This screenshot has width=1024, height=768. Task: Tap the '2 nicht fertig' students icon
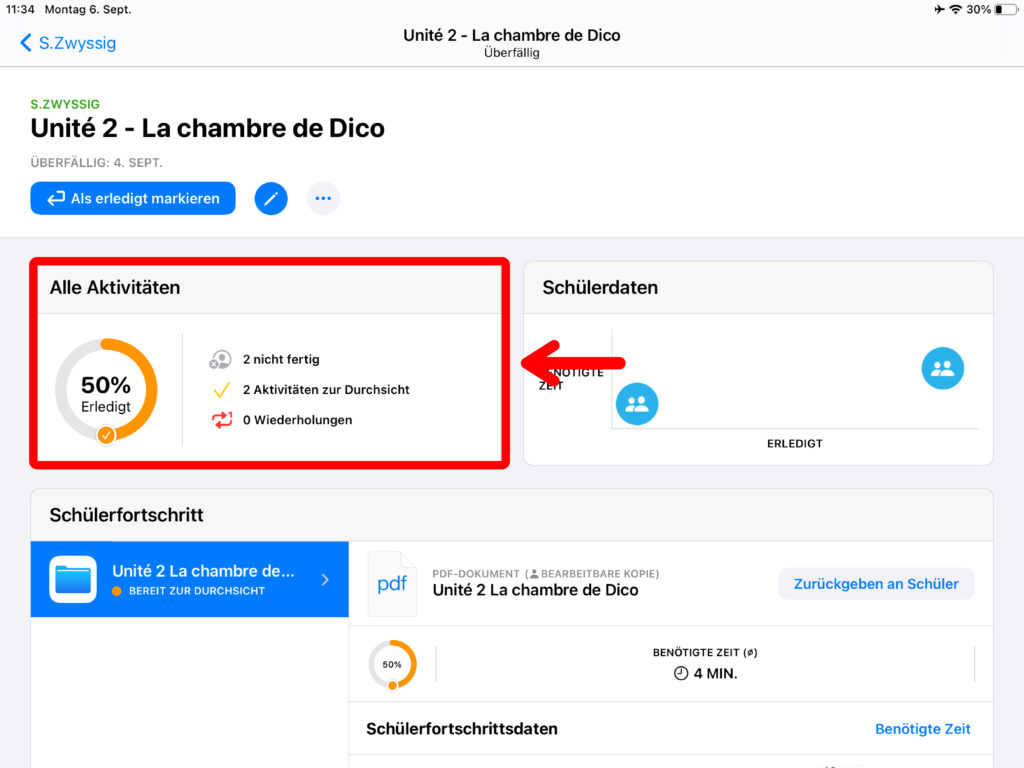click(x=221, y=359)
